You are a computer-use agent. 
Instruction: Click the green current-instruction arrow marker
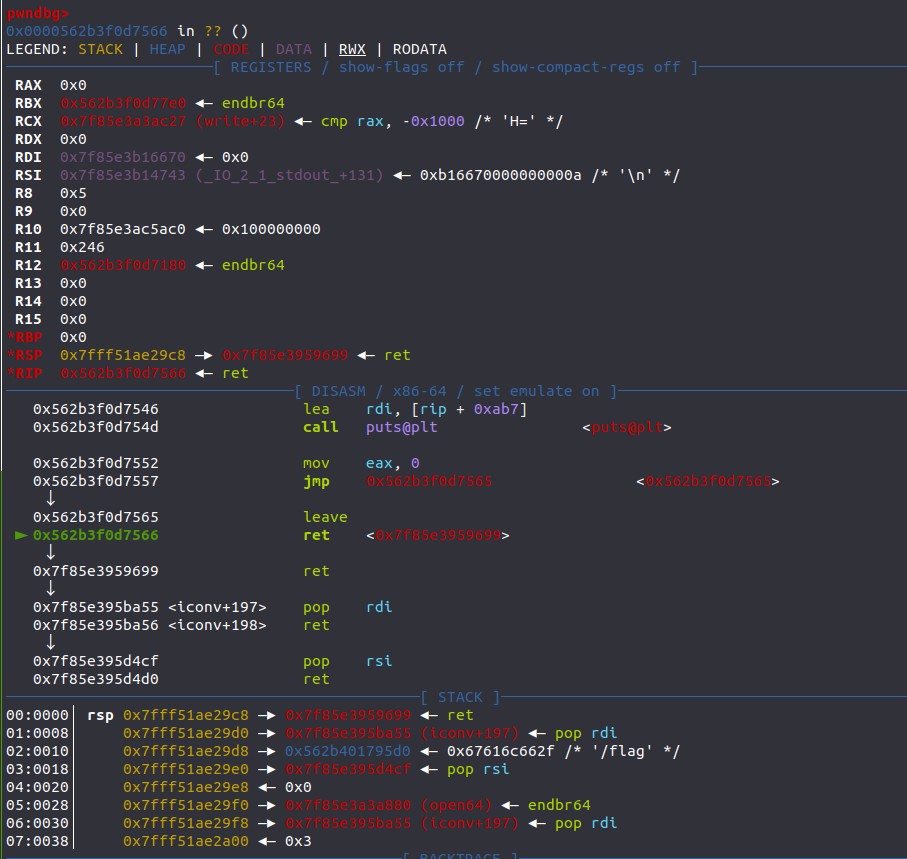click(21, 535)
